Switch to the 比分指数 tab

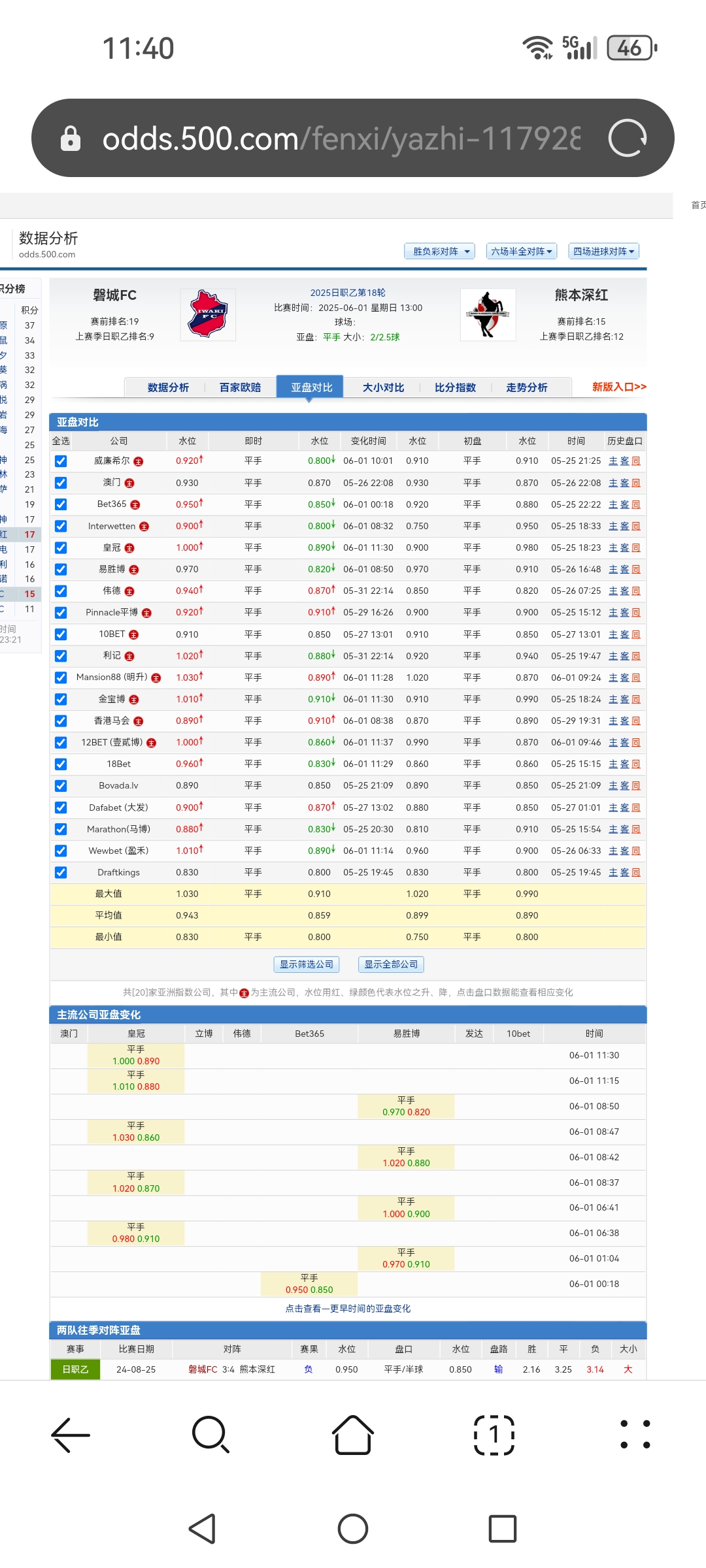[455, 387]
